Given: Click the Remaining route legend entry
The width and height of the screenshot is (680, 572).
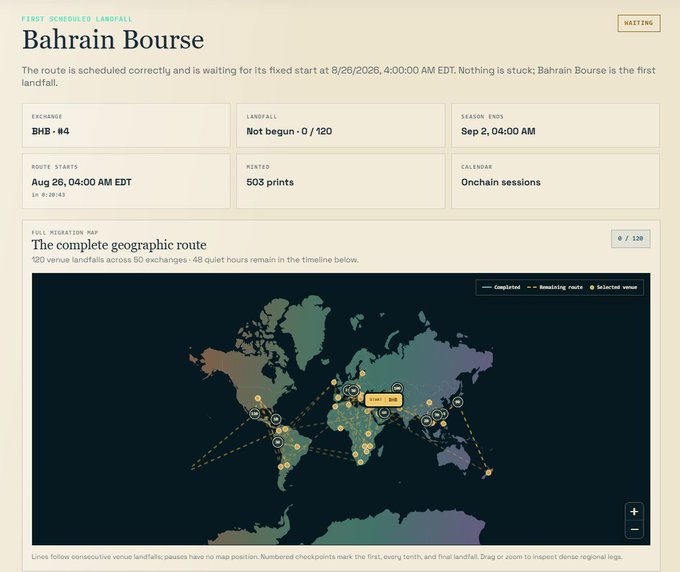Looking at the screenshot, I should 555,287.
